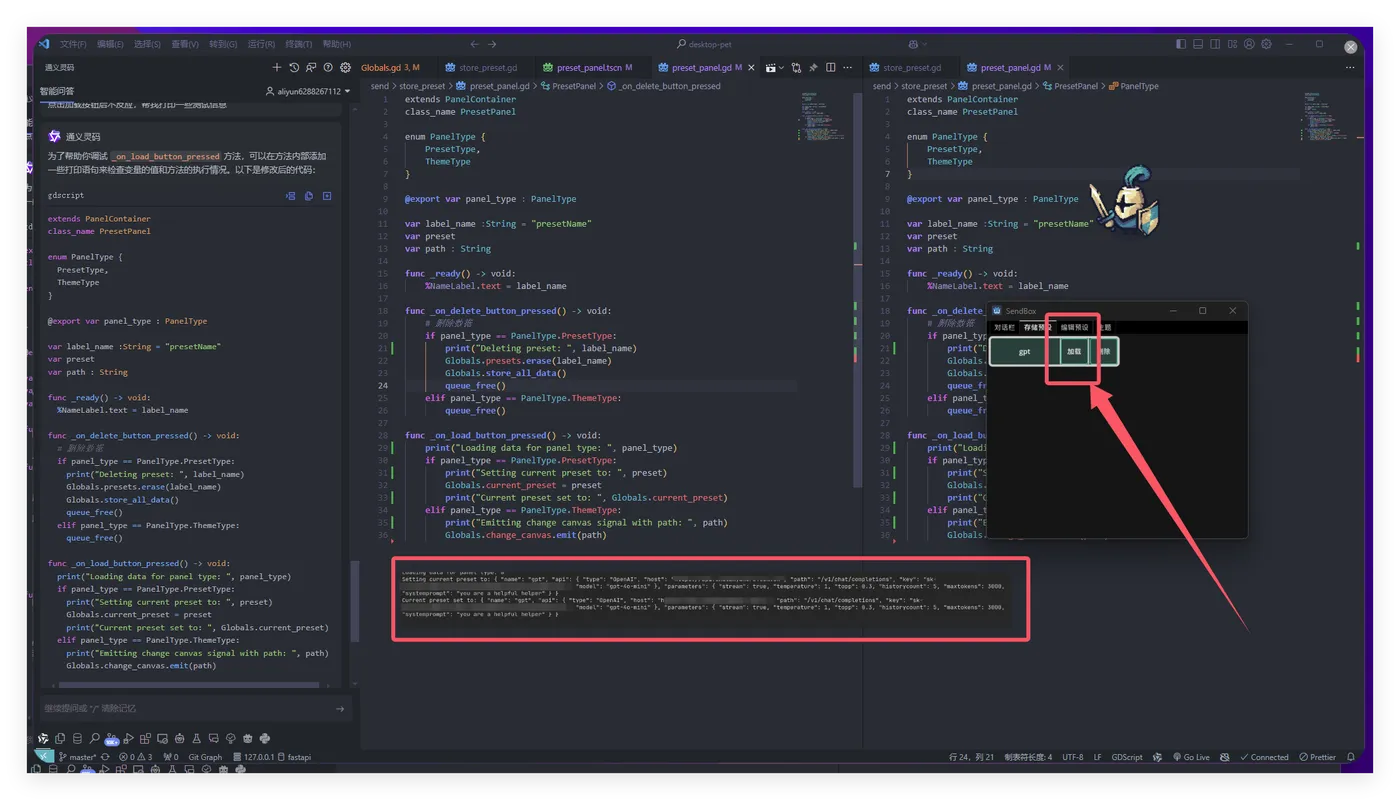Screen dimensions: 1400x800
Task: Open the 选择(S) menu
Action: pyautogui.click(x=147, y=44)
